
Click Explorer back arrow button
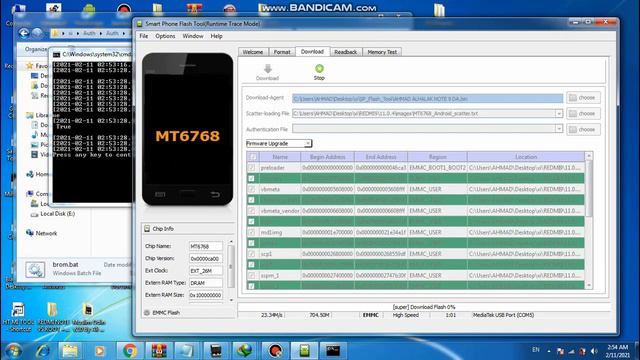[x=24, y=33]
